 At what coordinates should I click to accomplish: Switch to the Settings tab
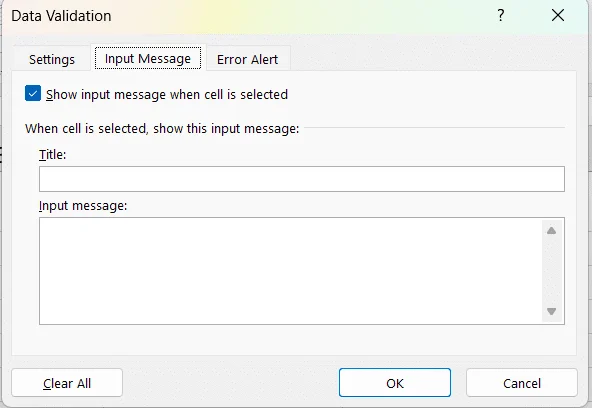click(52, 60)
